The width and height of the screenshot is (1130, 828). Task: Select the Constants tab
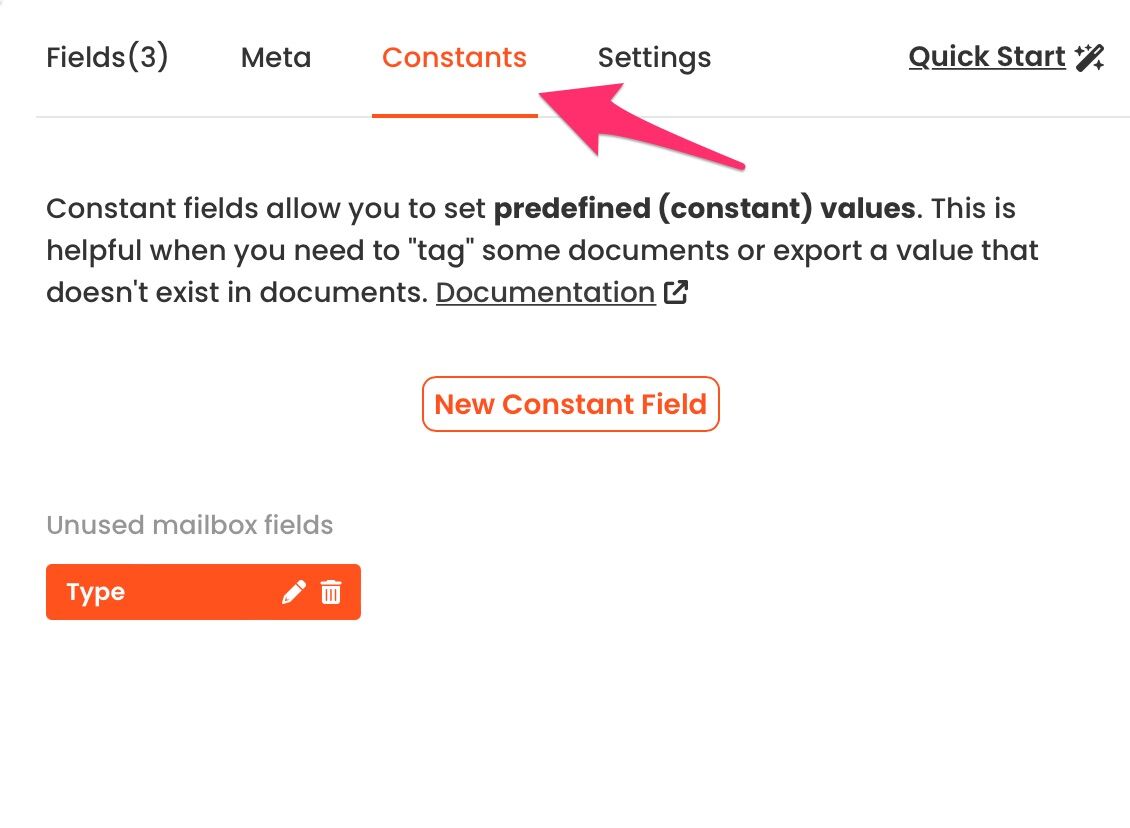coord(454,58)
